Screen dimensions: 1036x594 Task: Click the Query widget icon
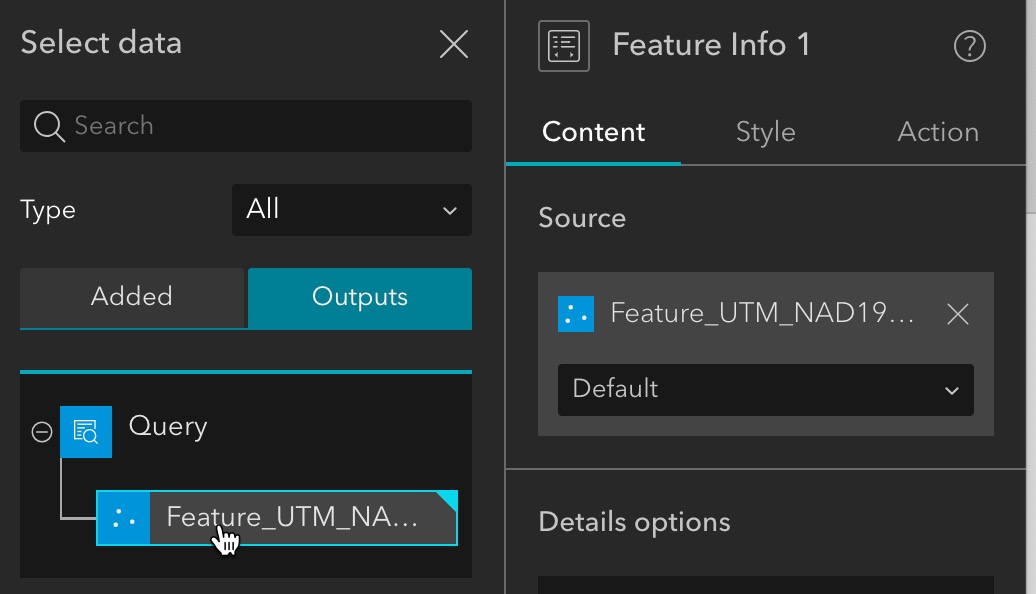[86, 432]
